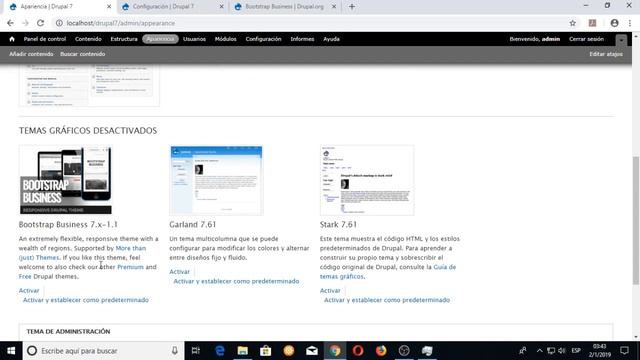Go to Drupal home icon
The width and height of the screenshot is (640, 360).
pyautogui.click(x=12, y=39)
